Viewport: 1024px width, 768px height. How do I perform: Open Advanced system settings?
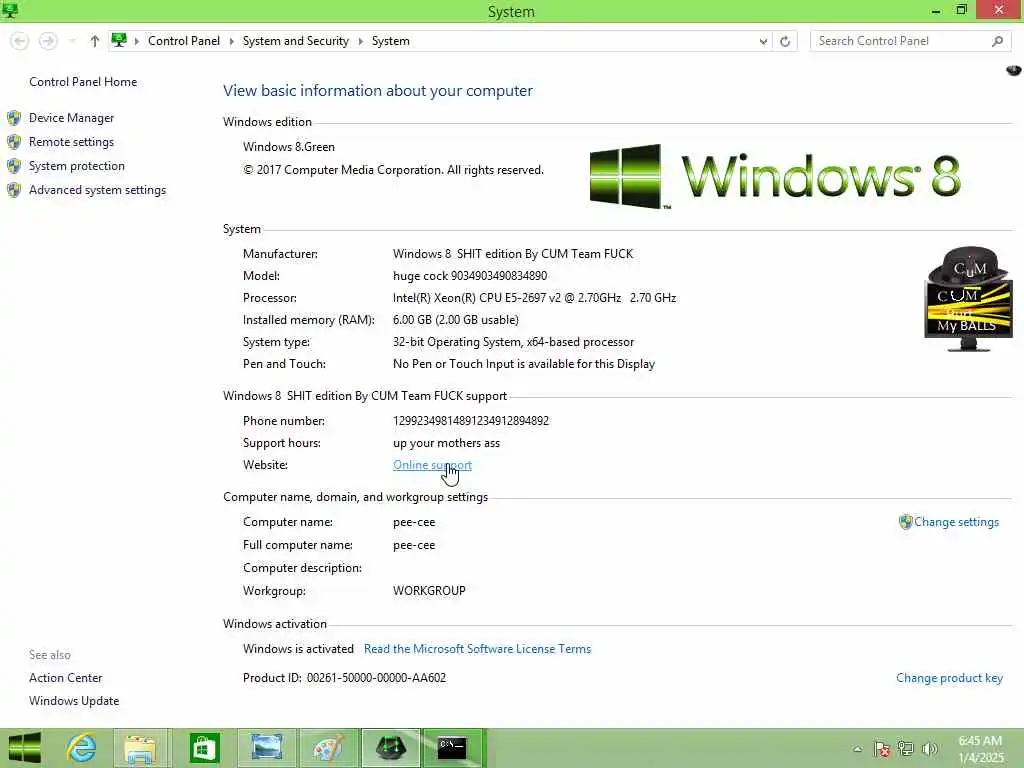tap(97, 190)
